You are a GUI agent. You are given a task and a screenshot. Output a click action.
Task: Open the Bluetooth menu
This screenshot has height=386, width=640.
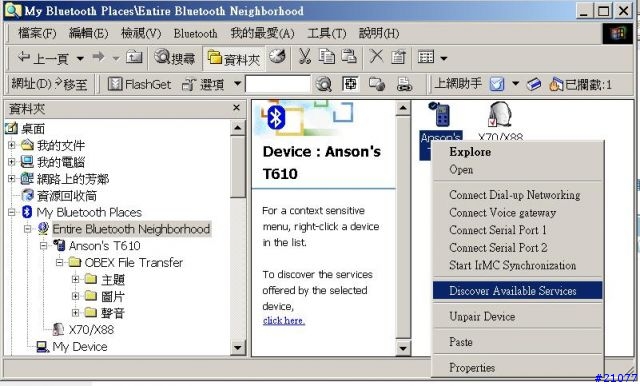pyautogui.click(x=196, y=33)
